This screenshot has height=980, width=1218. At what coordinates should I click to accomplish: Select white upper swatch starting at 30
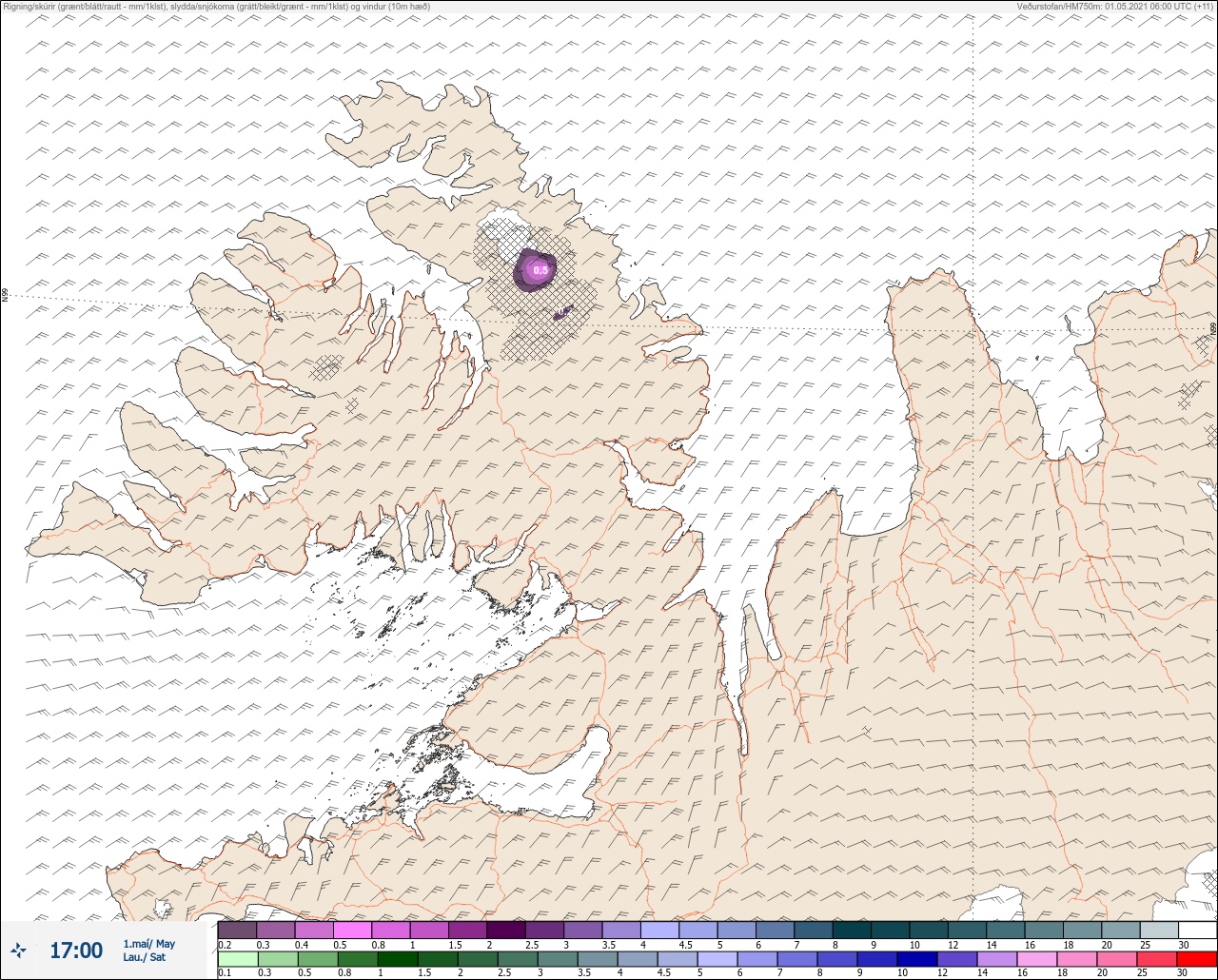(x=1197, y=930)
